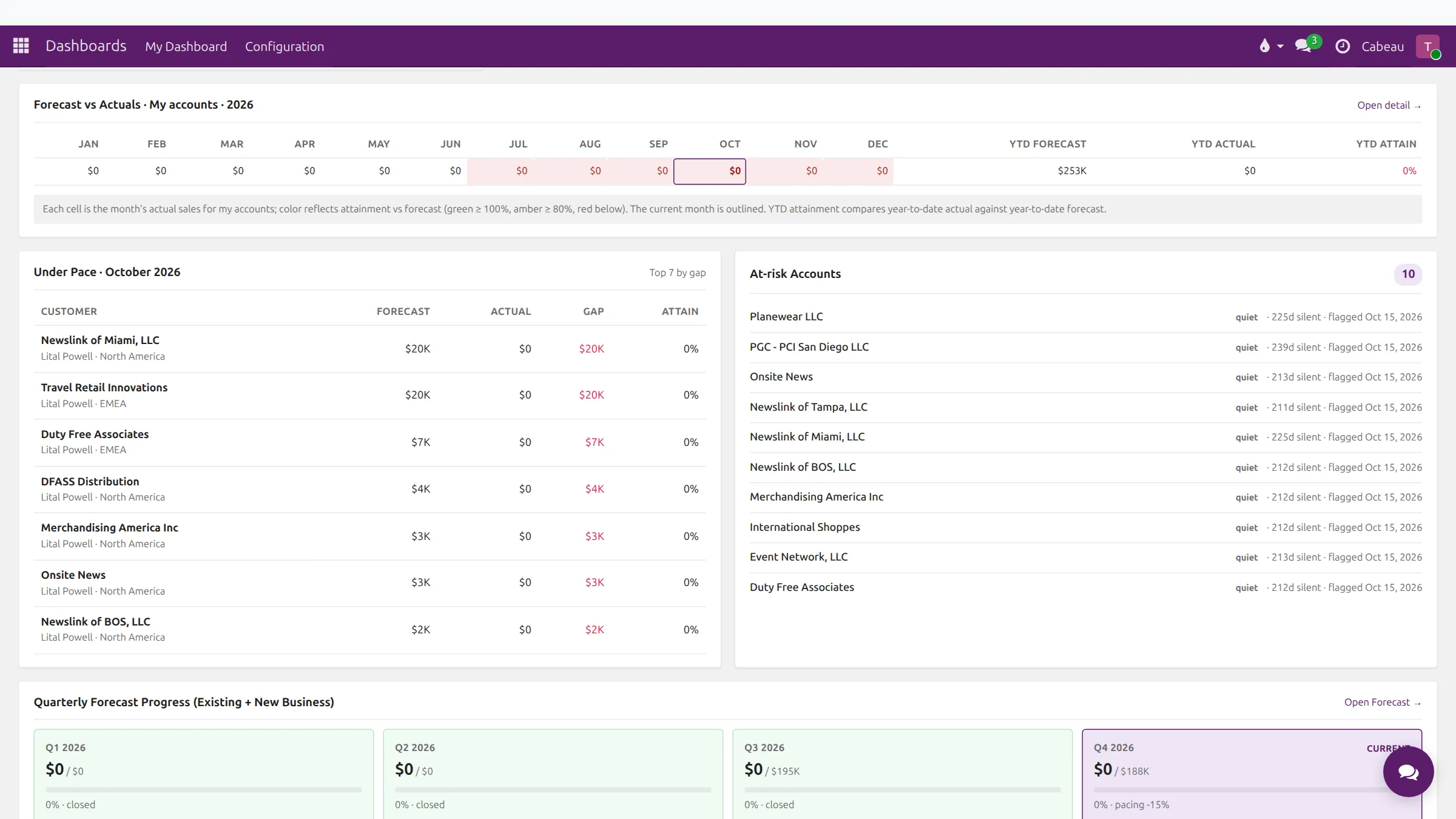This screenshot has height=819, width=1456.
Task: Open the activities clock icon
Action: tap(1343, 46)
